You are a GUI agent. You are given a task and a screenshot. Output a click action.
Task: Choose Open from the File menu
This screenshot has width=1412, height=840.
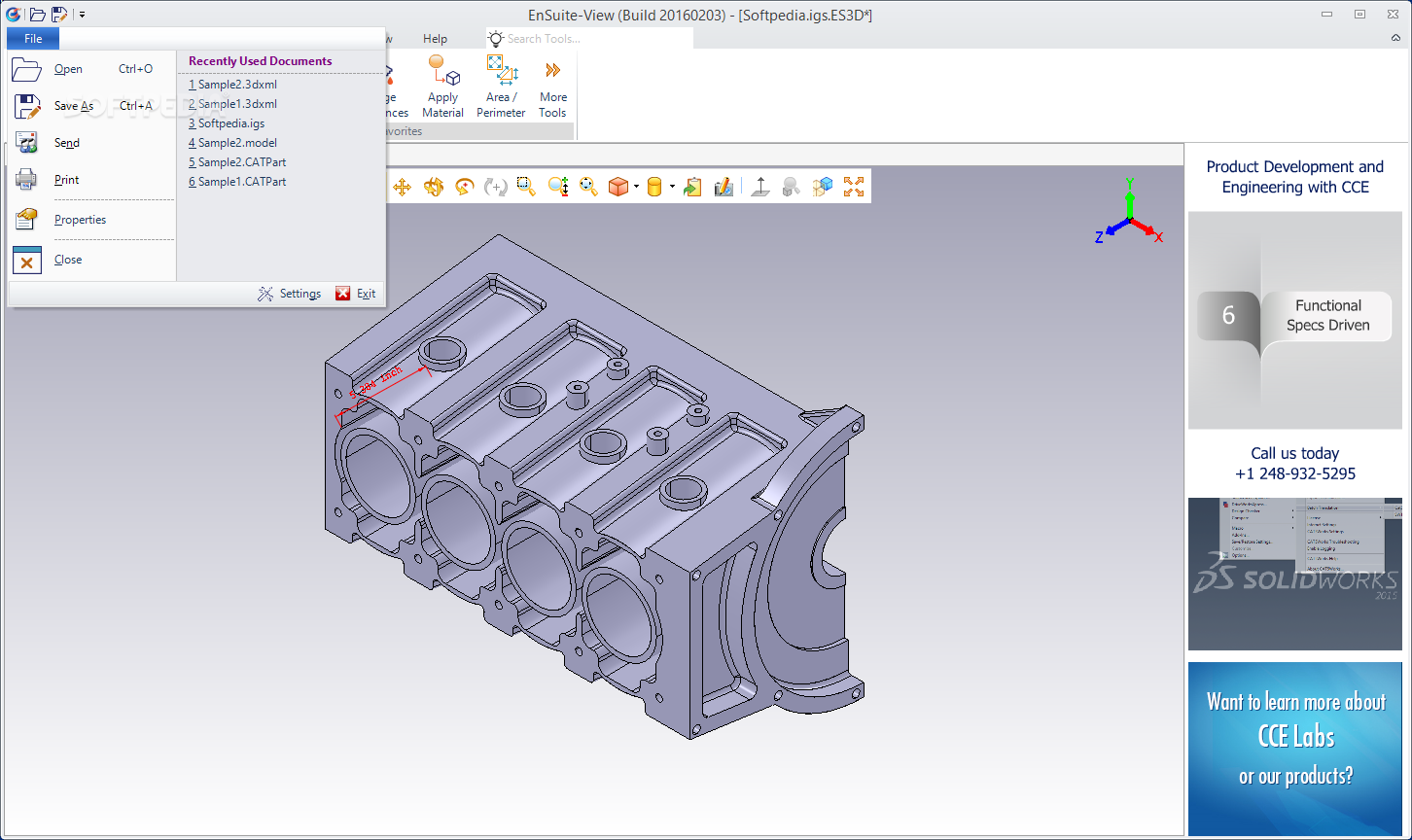click(92, 69)
